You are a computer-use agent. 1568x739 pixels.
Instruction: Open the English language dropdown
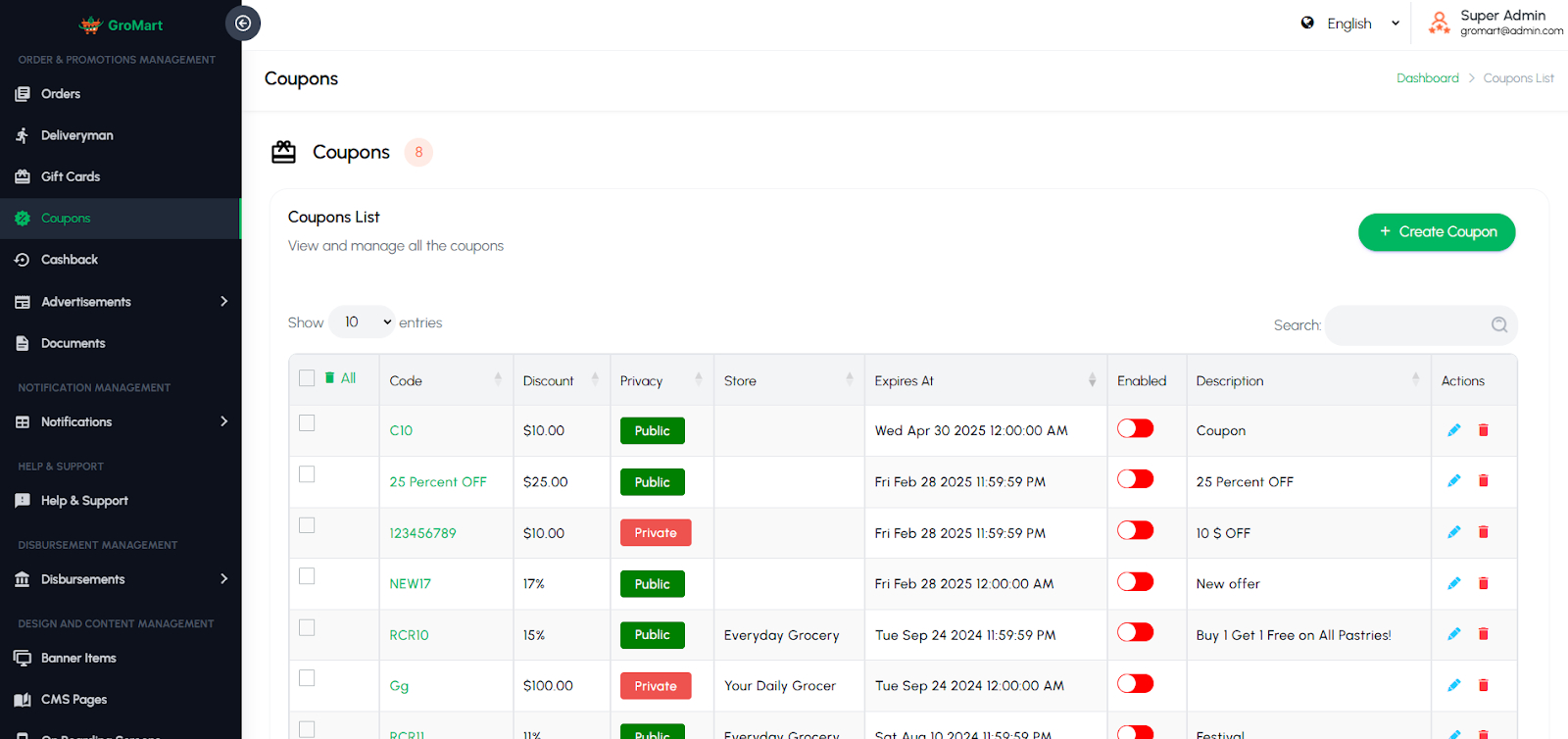(1350, 24)
